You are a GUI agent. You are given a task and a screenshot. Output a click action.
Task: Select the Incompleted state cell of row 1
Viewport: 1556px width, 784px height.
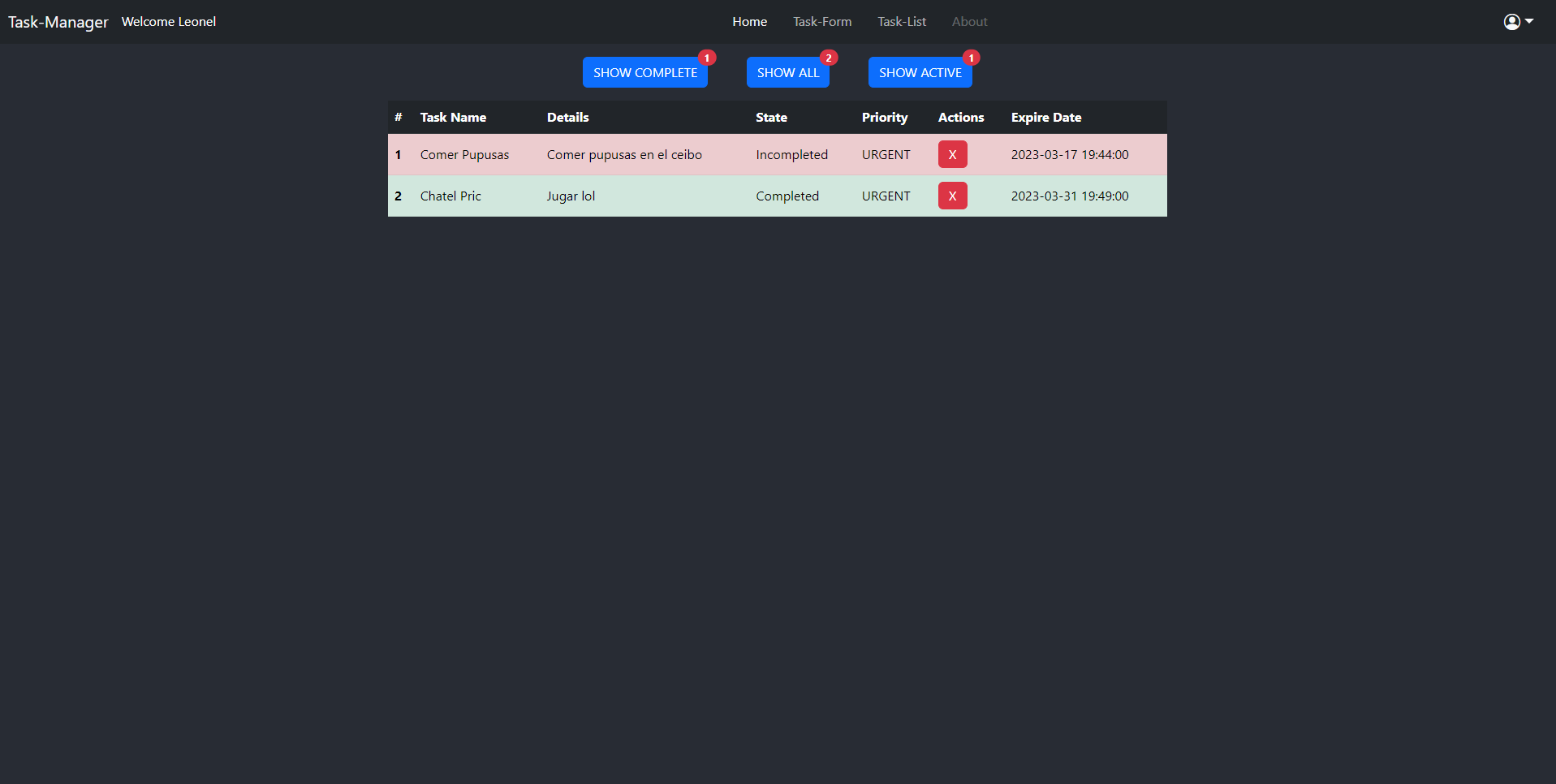click(x=791, y=154)
